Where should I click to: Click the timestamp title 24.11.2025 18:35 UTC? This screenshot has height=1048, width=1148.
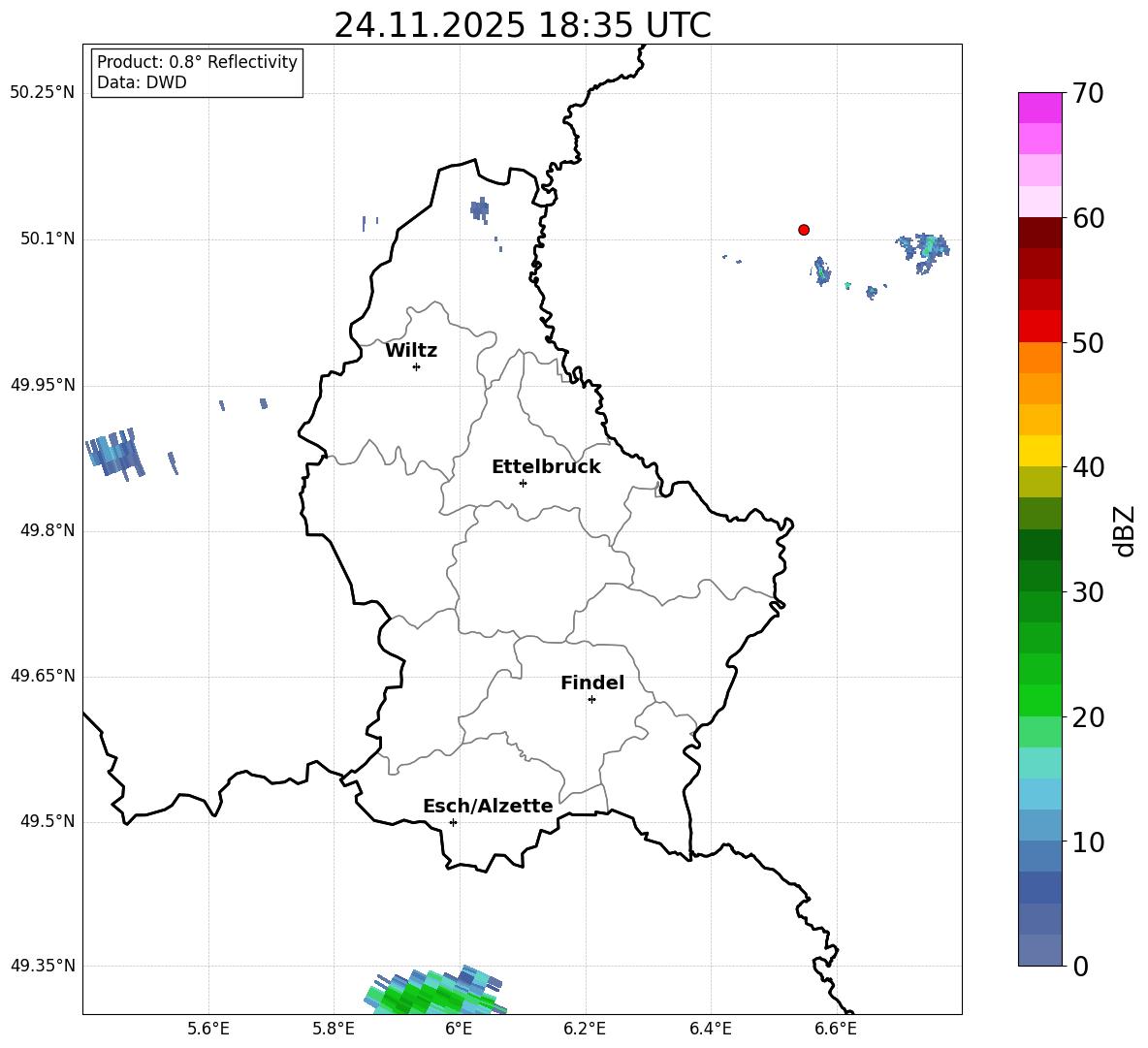522,25
